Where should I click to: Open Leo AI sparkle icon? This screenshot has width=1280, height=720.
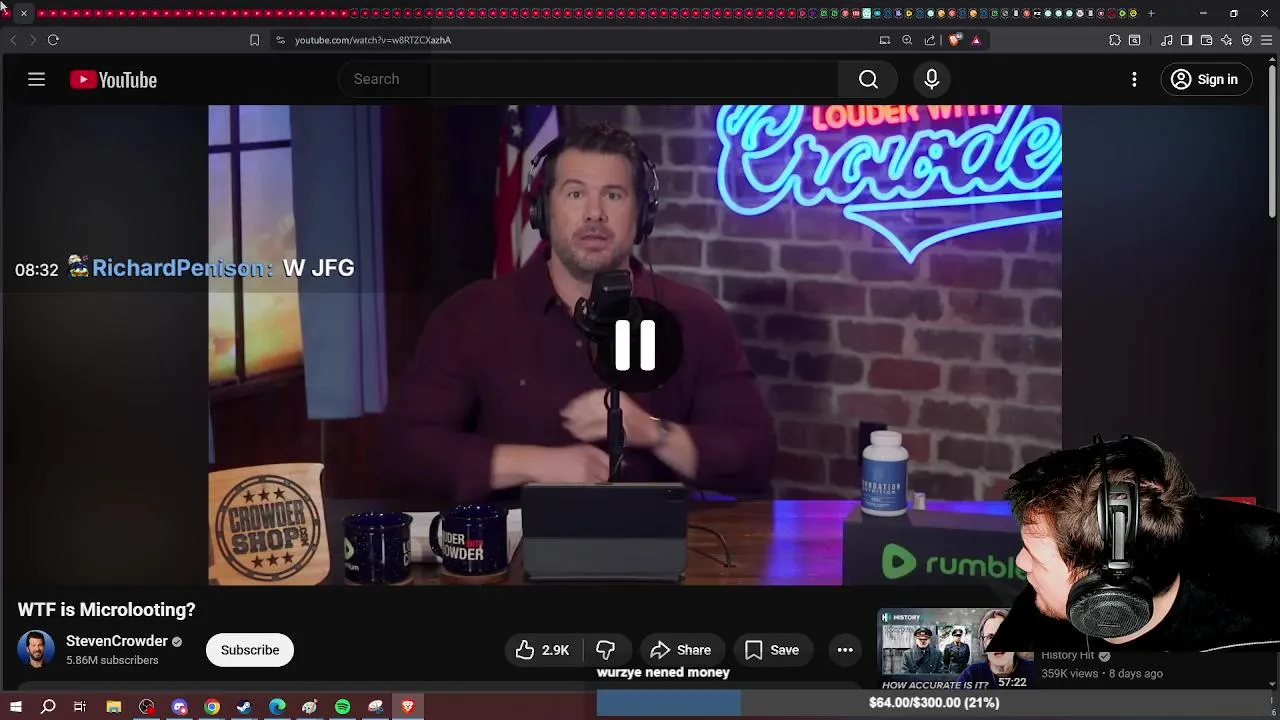[x=1226, y=40]
